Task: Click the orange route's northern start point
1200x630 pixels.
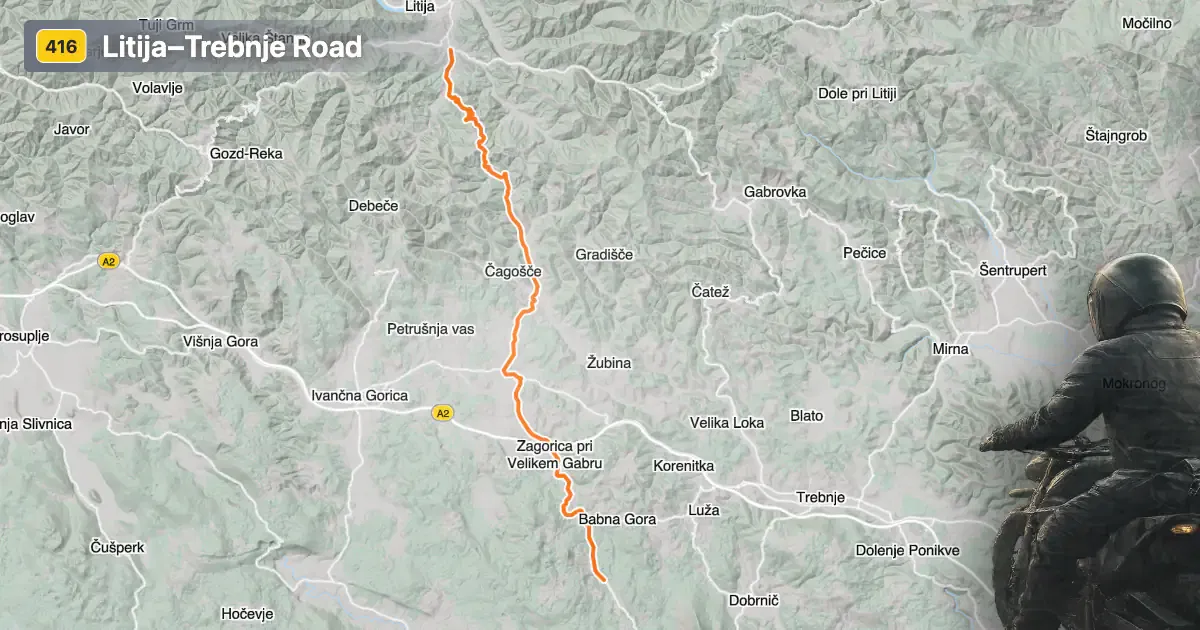Action: [450, 50]
